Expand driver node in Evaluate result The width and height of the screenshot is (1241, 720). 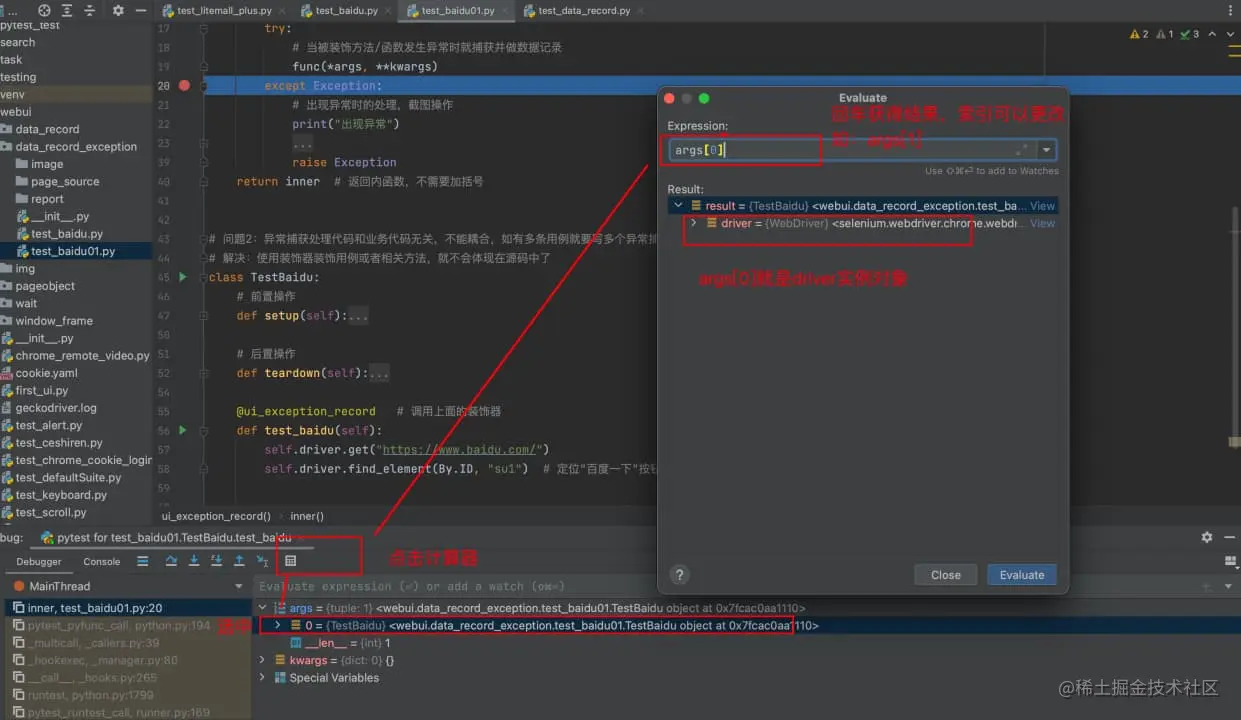(x=694, y=223)
